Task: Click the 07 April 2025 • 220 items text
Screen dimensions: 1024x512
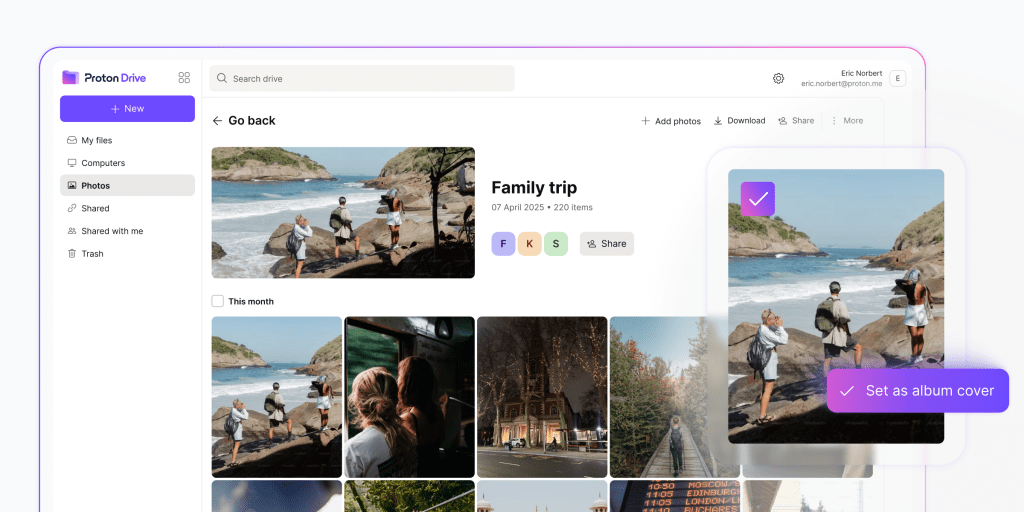Action: tap(542, 208)
